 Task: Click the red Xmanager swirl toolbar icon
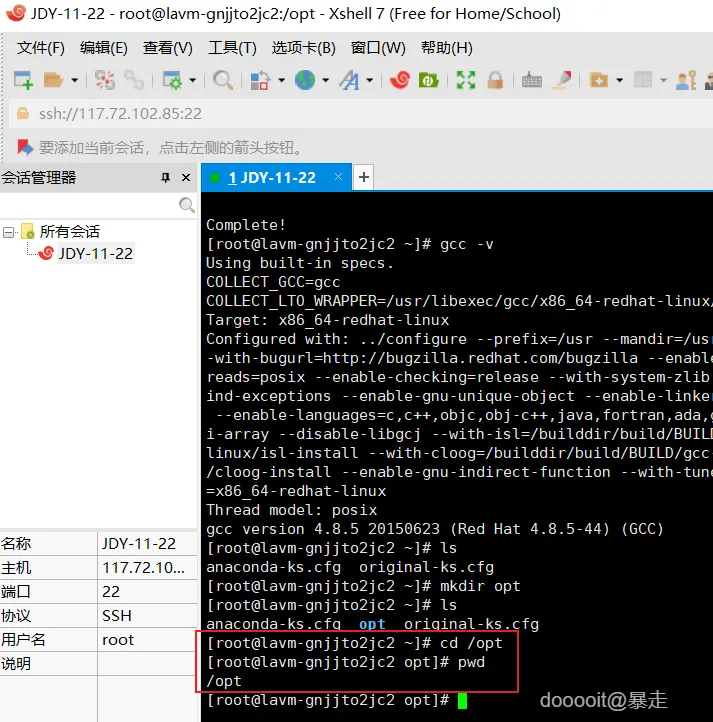(400, 81)
